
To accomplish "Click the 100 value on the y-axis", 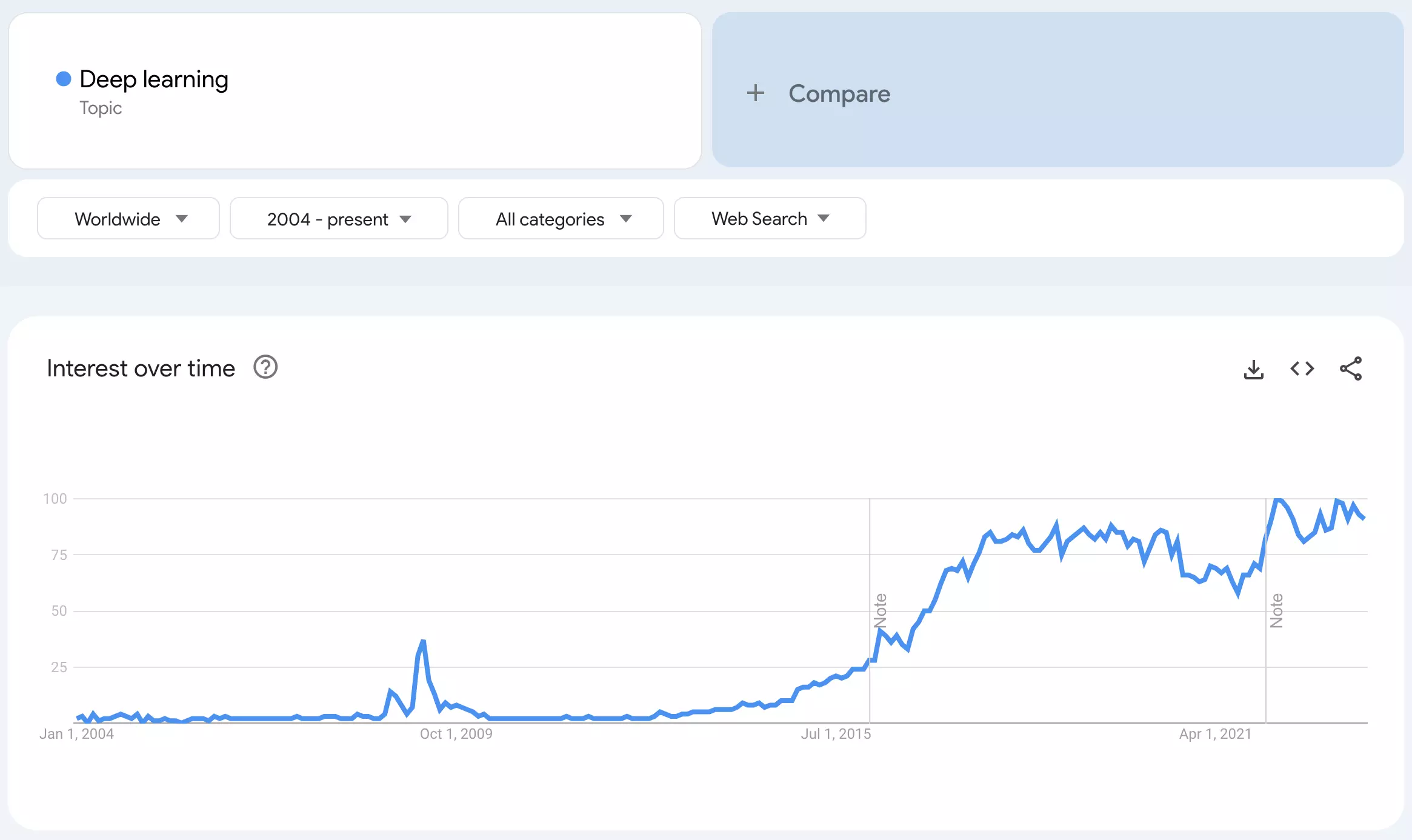I will coord(55,499).
